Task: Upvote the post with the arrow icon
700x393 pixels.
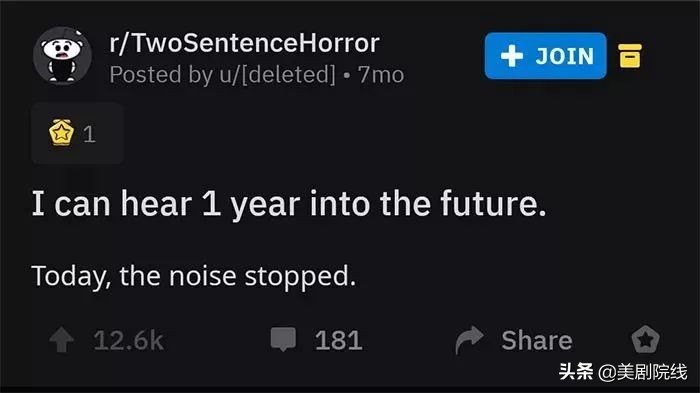Action: point(62,340)
